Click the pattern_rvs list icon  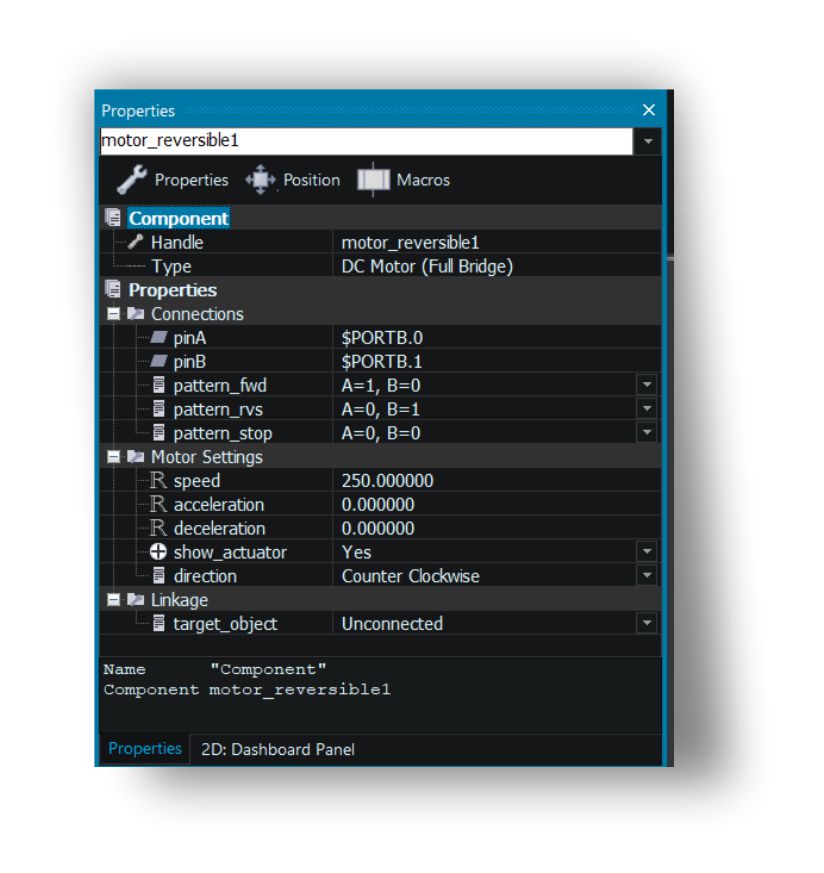point(159,409)
